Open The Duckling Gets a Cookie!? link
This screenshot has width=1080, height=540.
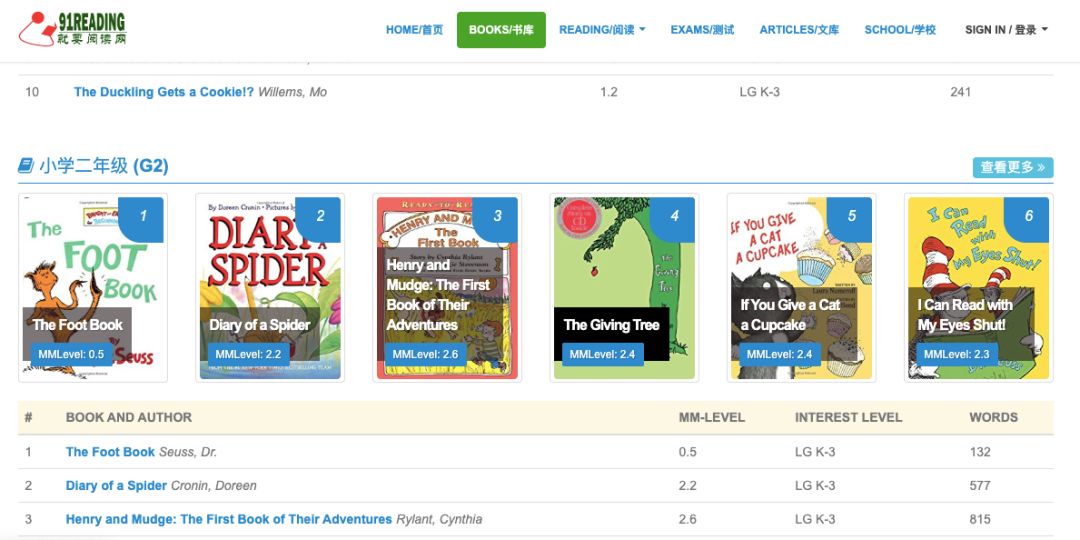[x=164, y=92]
